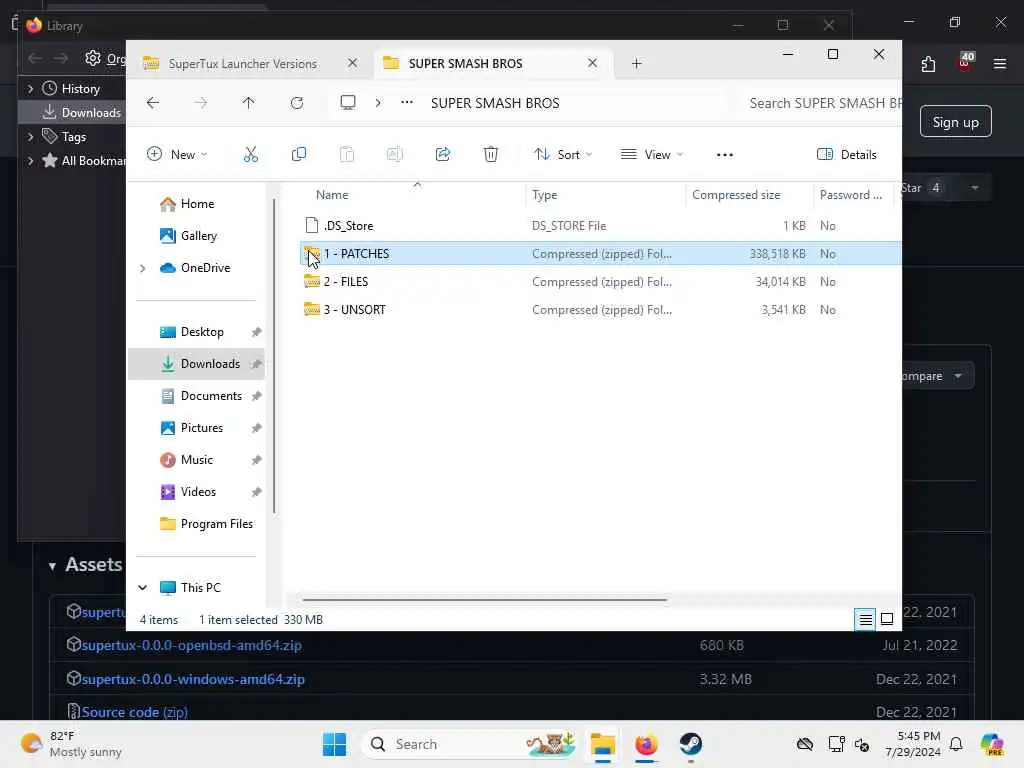
Task: Click the This PC monitor icon in address bar
Action: [348, 103]
